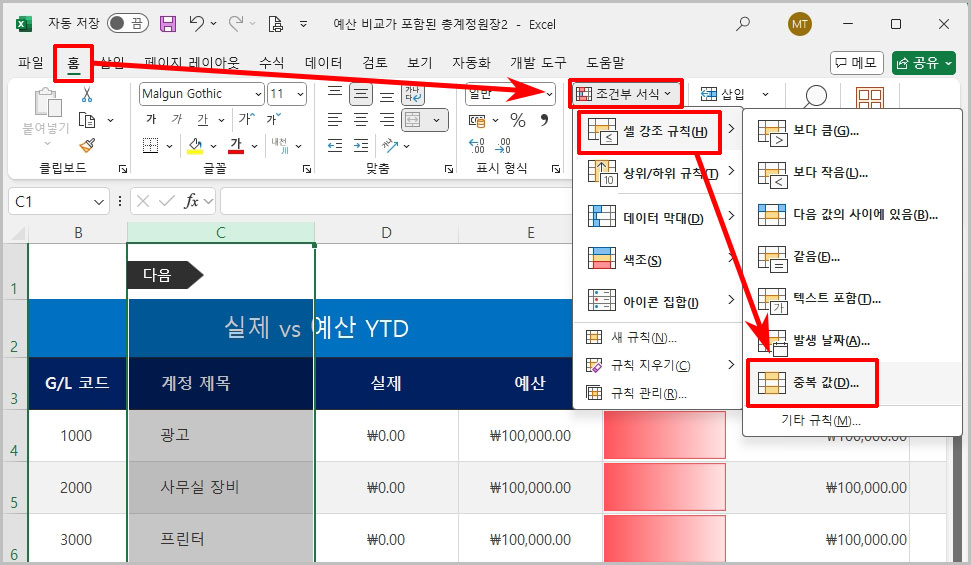Click the formula bar input field
This screenshot has width=971, height=565.
396,201
